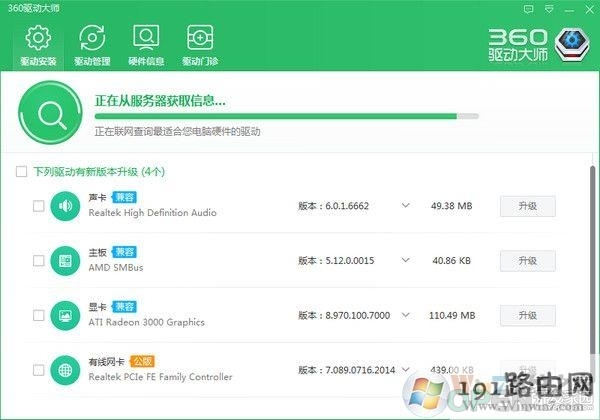Expand version dropdown for 7.089.0716.2014

point(406,370)
